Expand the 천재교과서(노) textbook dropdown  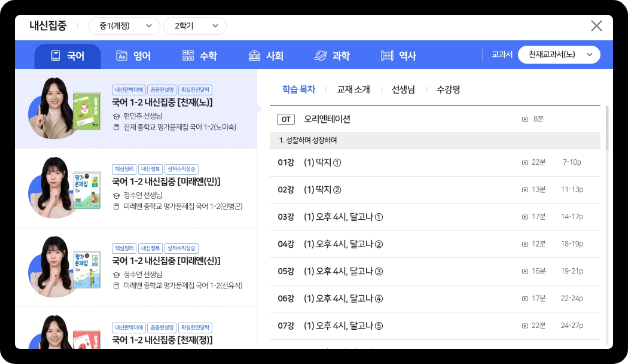point(559,55)
